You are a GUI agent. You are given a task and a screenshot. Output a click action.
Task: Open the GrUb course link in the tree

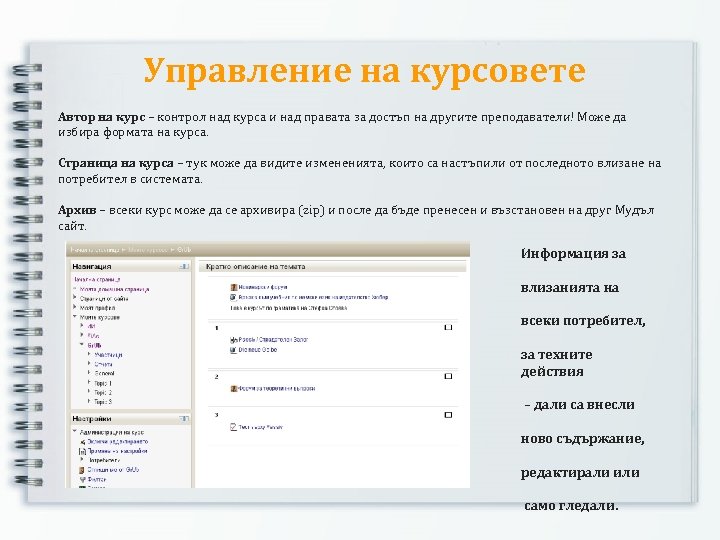(x=94, y=345)
